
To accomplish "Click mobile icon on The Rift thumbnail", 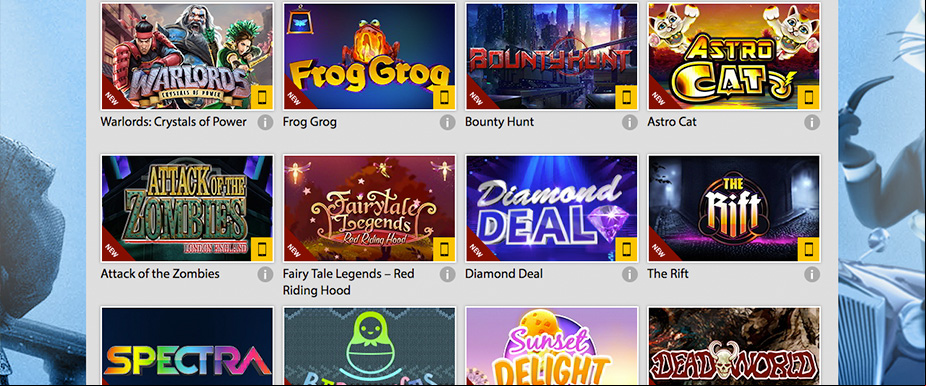I will [809, 250].
